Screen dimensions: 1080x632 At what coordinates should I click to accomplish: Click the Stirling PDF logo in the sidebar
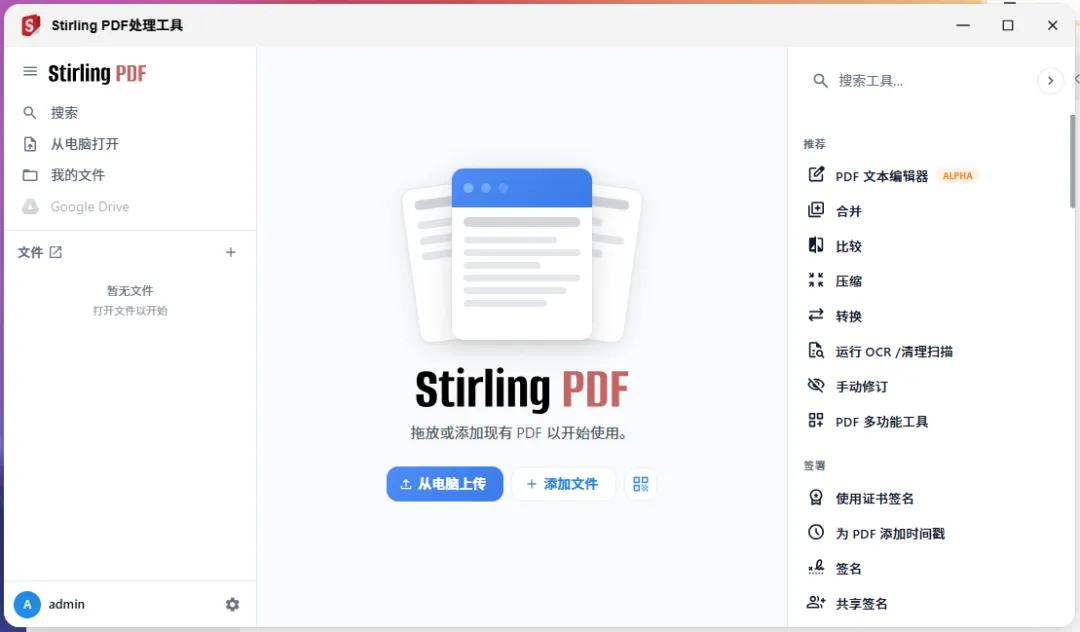(97, 73)
